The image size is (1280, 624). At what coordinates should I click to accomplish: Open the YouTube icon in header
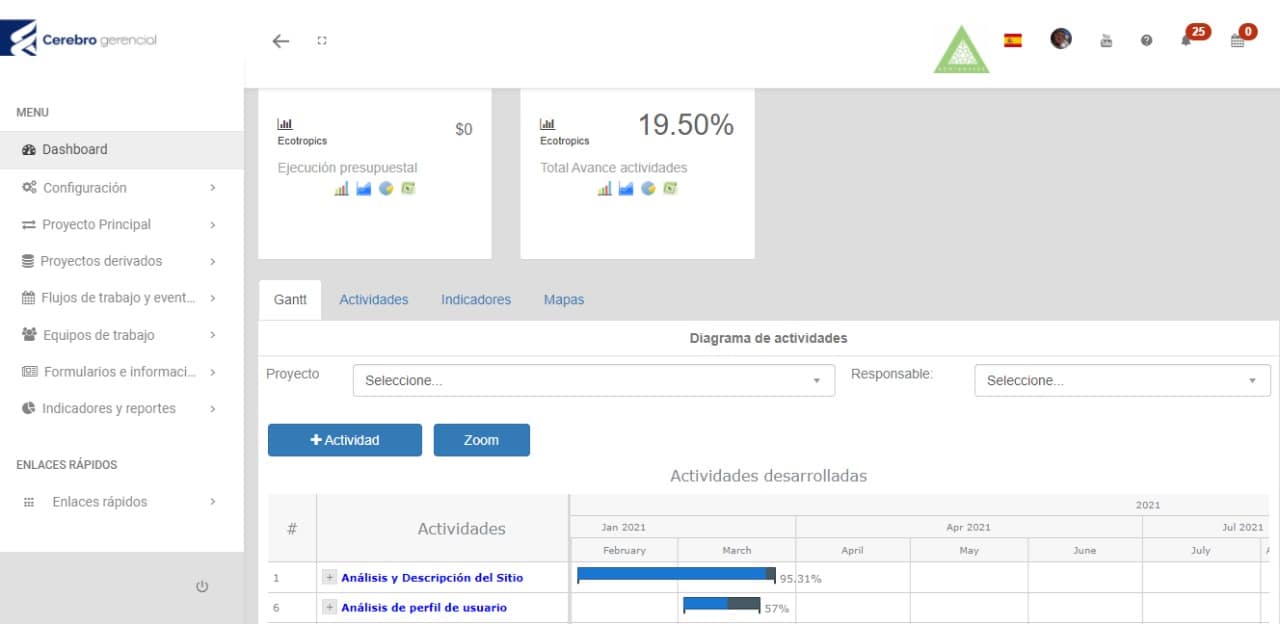click(1106, 40)
